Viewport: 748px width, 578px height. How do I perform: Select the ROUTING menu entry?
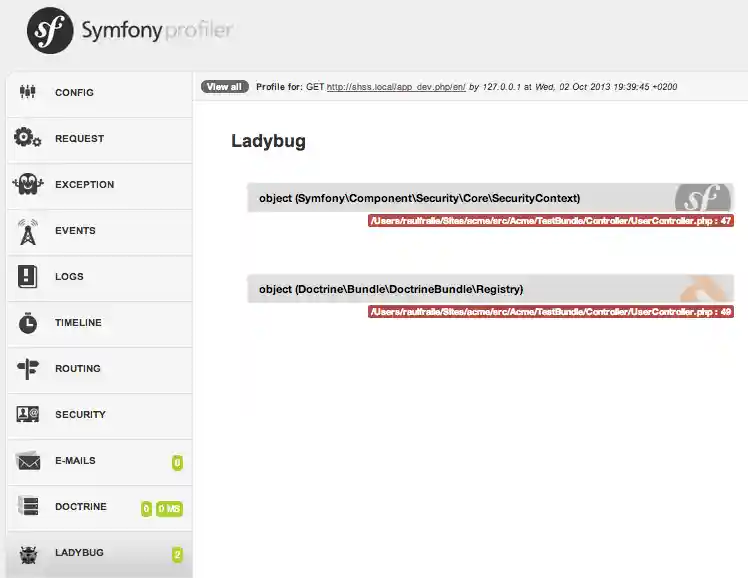pyautogui.click(x=100, y=369)
